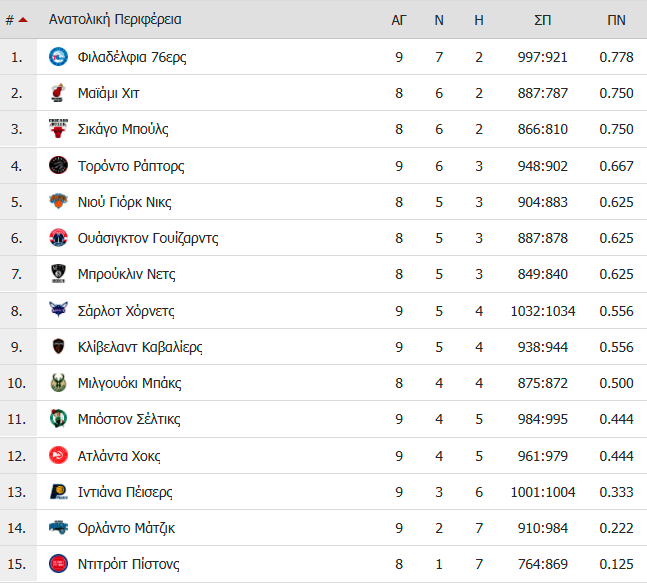Select the Ανατολική Περιφέρεια header
647x583 pixels.
[115, 19]
